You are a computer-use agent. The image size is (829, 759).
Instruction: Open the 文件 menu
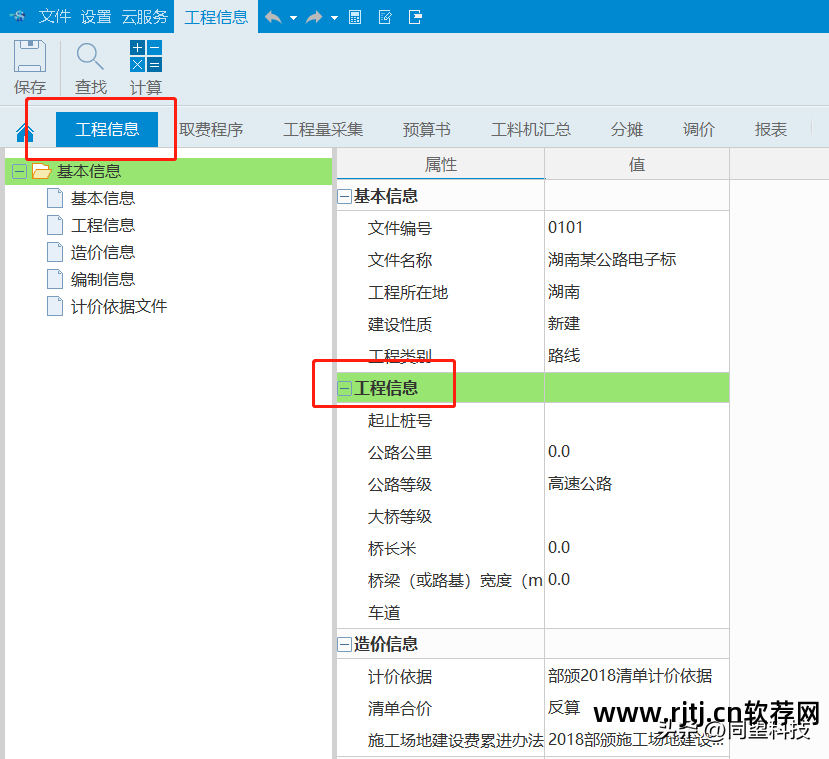click(x=55, y=17)
